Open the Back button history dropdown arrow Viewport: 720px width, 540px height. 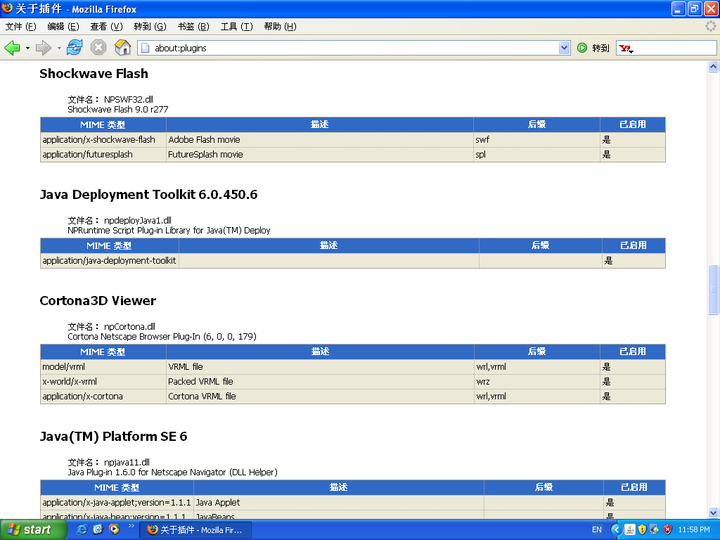[28, 47]
